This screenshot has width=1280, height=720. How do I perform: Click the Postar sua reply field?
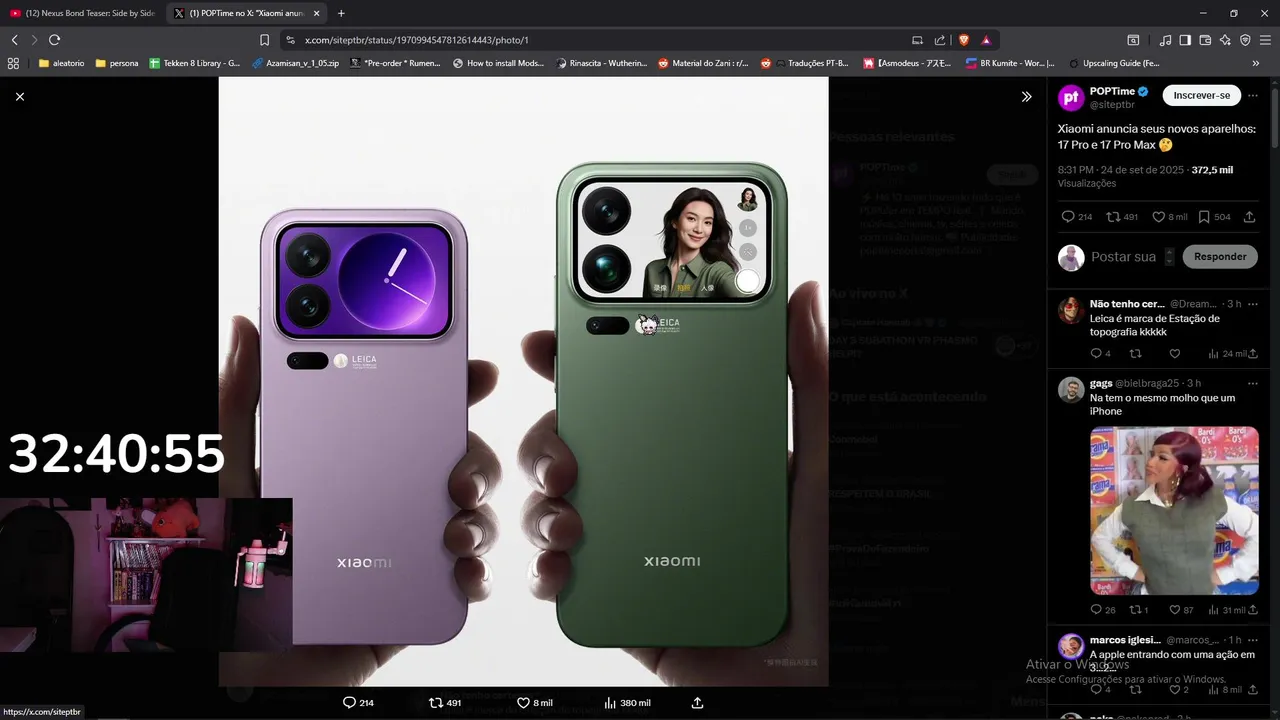[1123, 257]
